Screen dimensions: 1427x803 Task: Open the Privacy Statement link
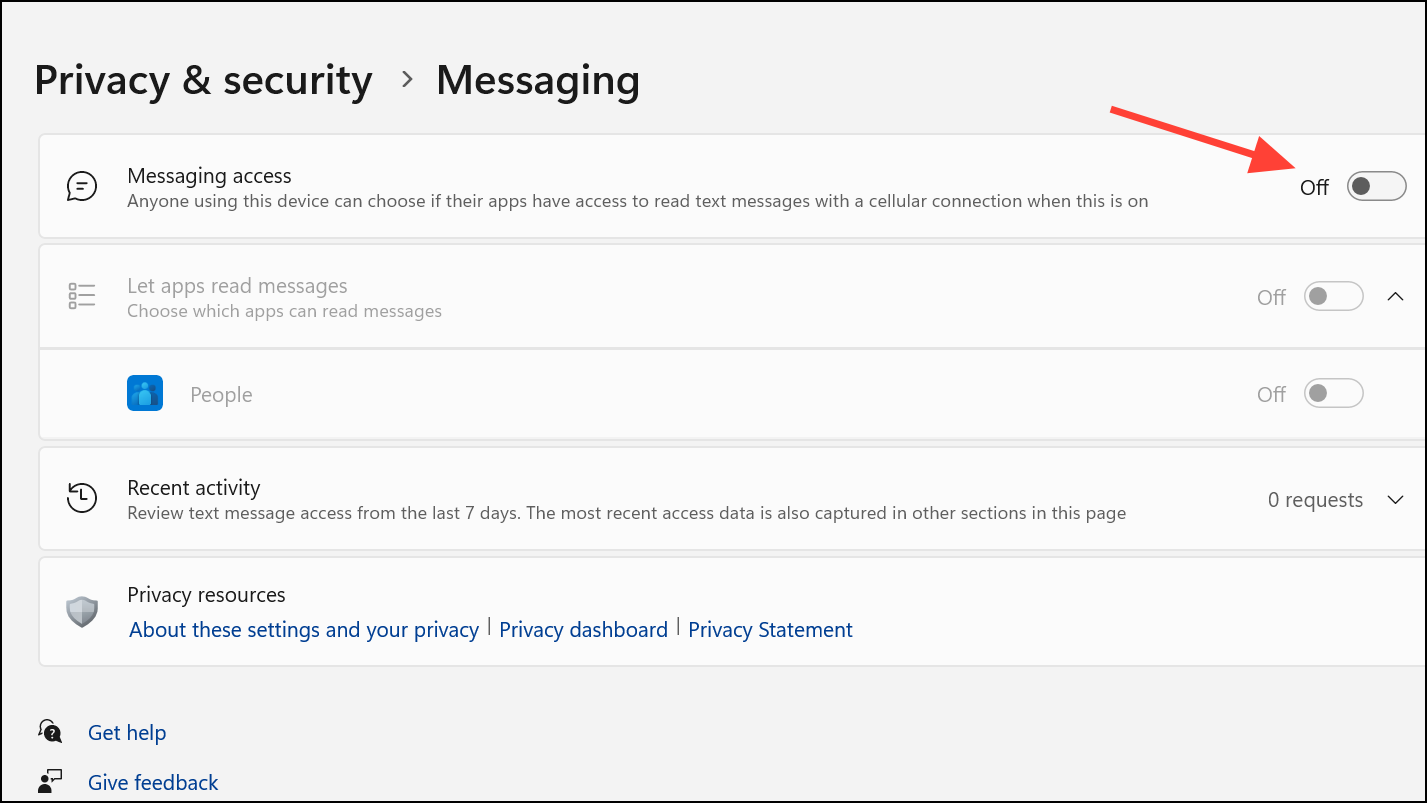coord(770,630)
